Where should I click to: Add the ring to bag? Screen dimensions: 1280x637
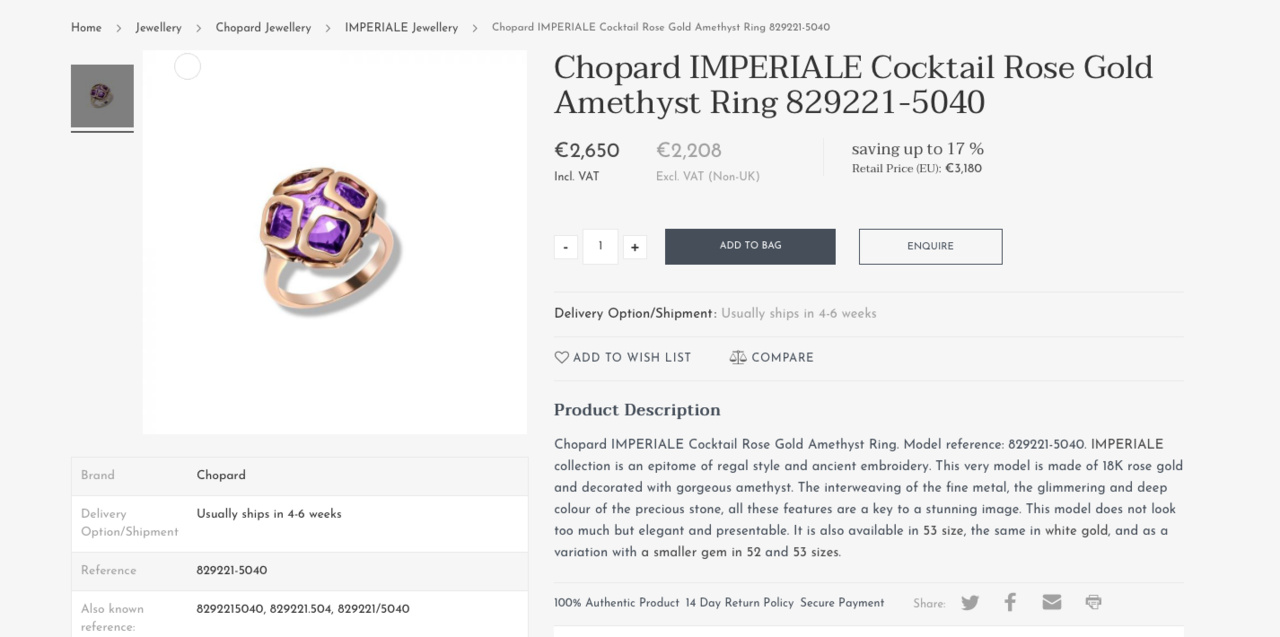coord(750,246)
